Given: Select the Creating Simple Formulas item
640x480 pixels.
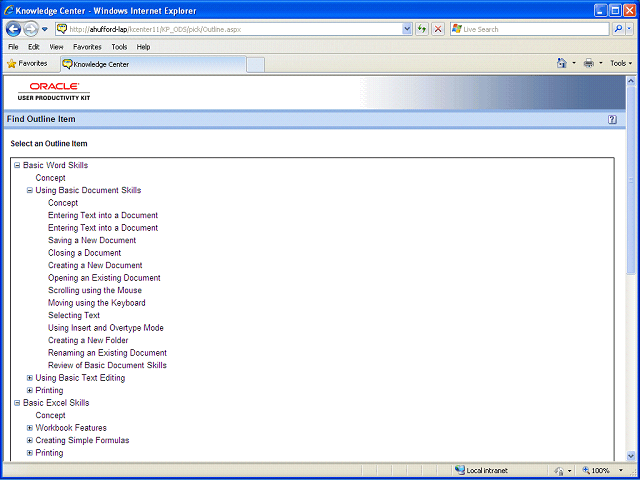Looking at the screenshot, I should (x=82, y=440).
